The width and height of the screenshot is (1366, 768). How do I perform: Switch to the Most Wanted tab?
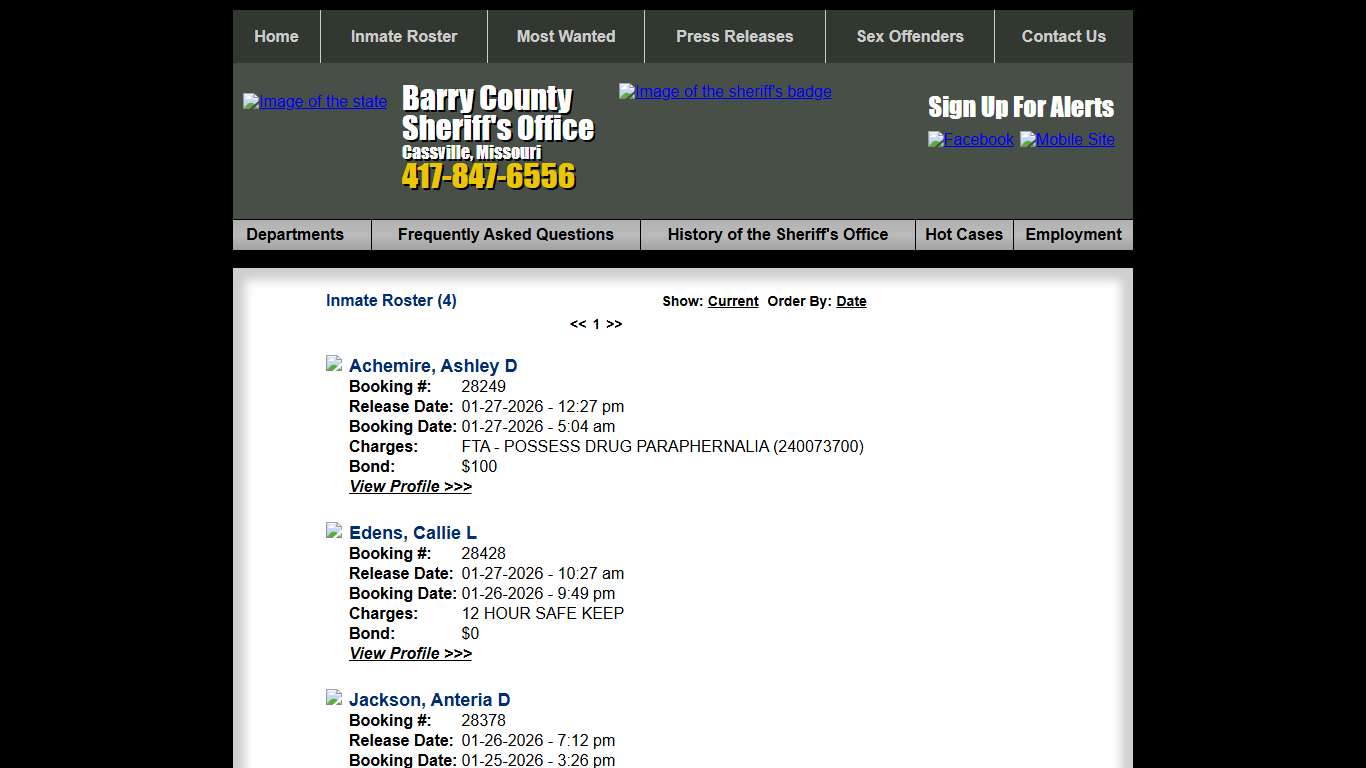coord(566,36)
